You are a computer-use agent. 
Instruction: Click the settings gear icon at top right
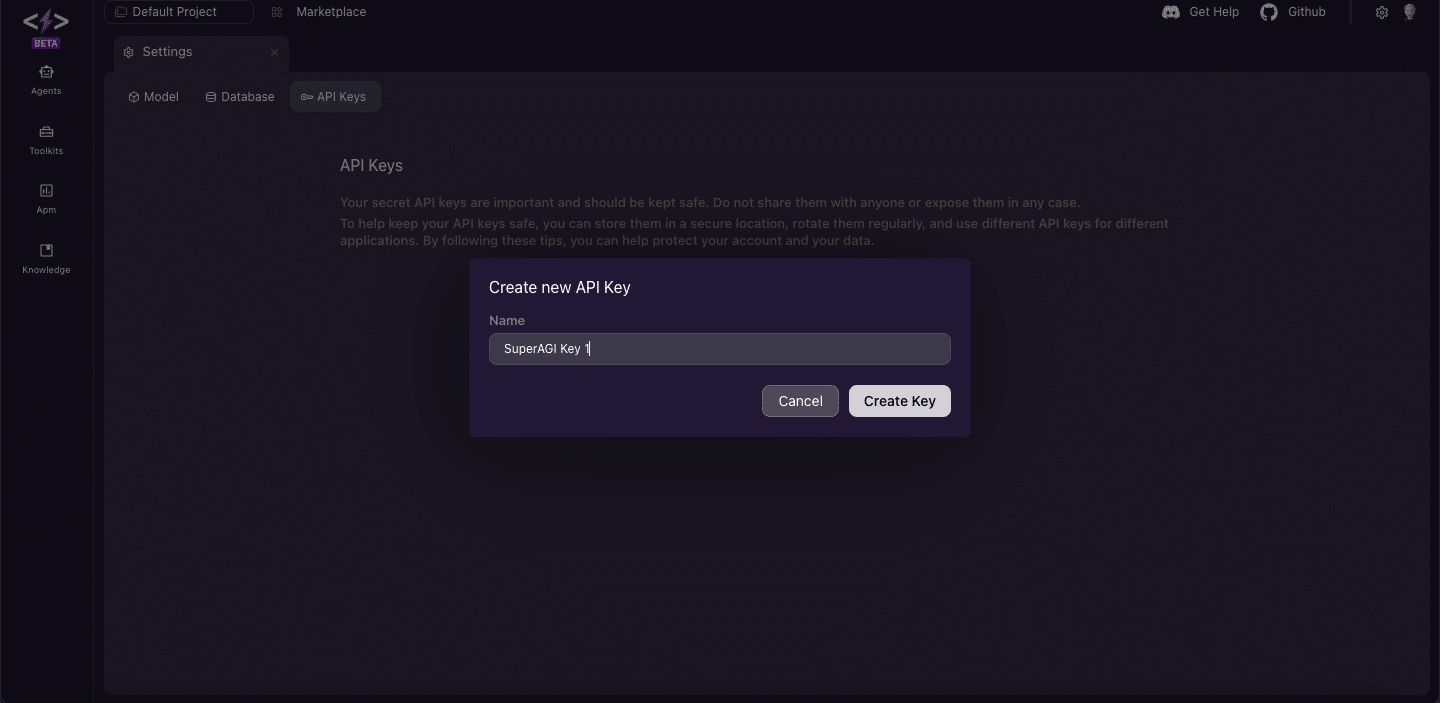pos(1382,13)
